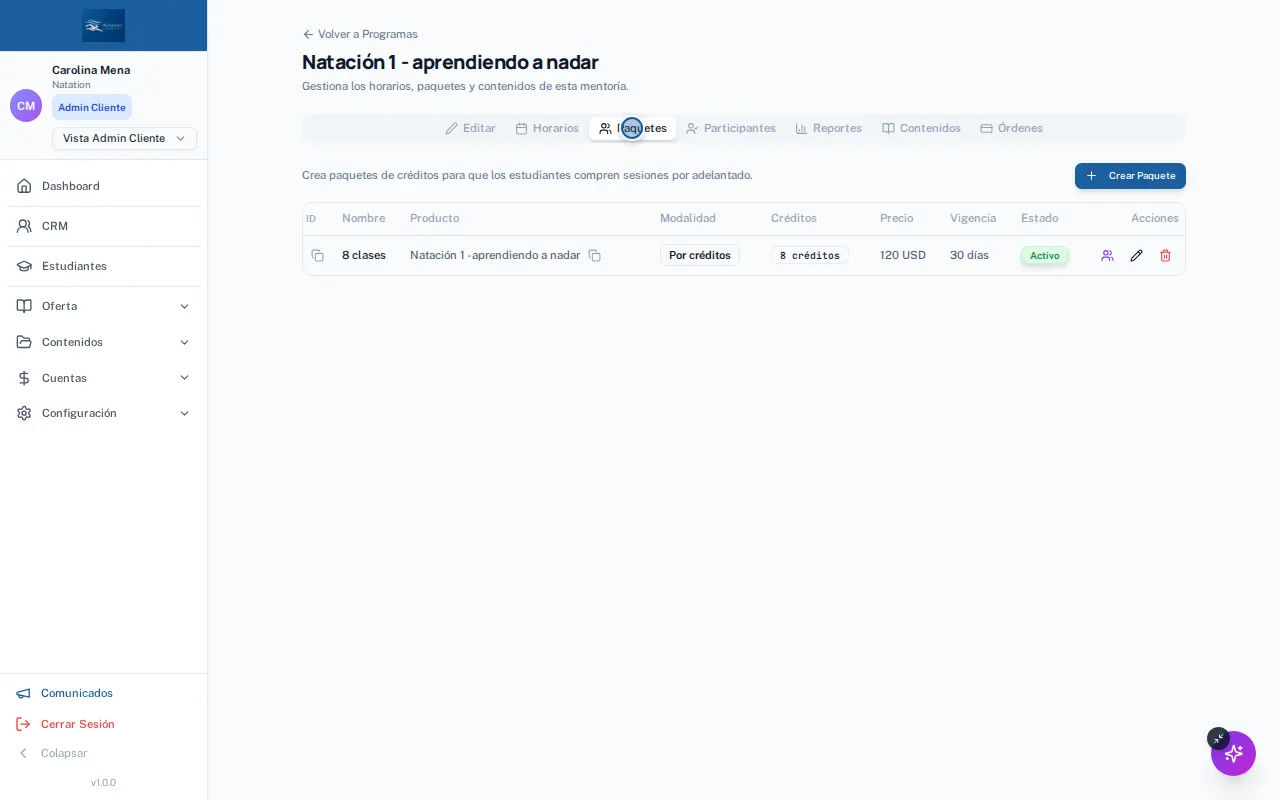Click the Crear Paquete button
Screen dimensions: 1280x800
(1130, 176)
